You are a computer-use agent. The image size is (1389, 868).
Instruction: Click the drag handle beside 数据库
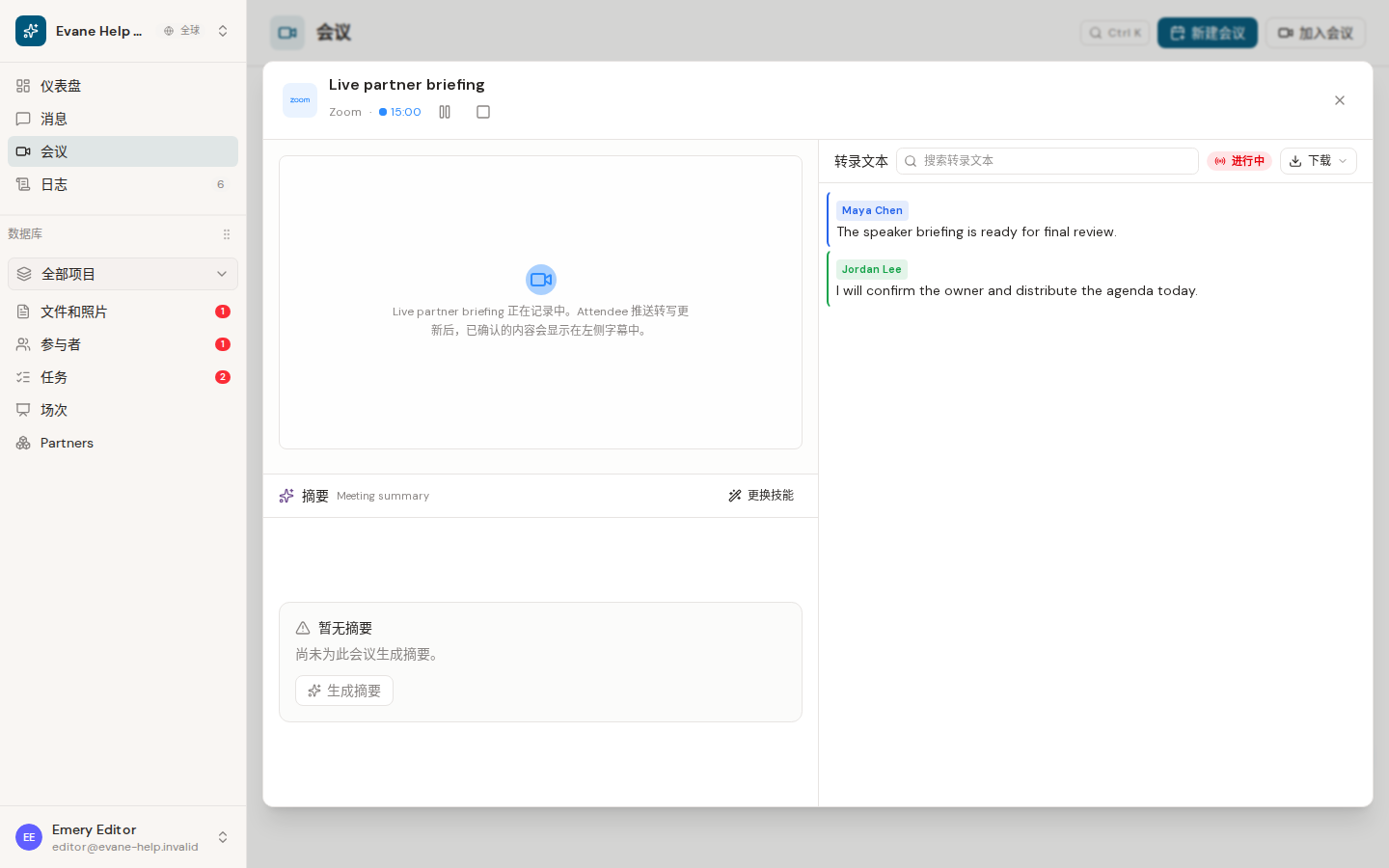point(227,234)
